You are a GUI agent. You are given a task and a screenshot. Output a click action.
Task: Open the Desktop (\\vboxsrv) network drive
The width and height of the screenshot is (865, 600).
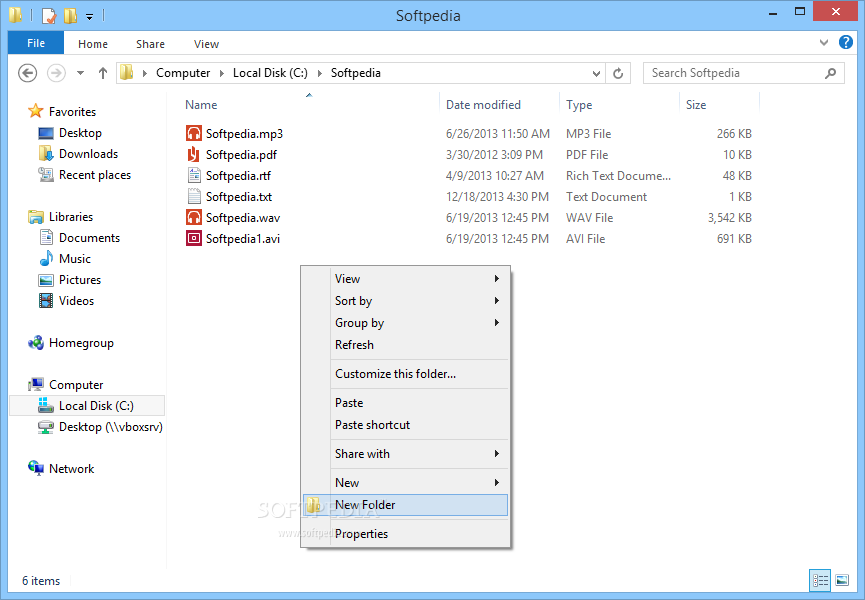[x=110, y=426]
